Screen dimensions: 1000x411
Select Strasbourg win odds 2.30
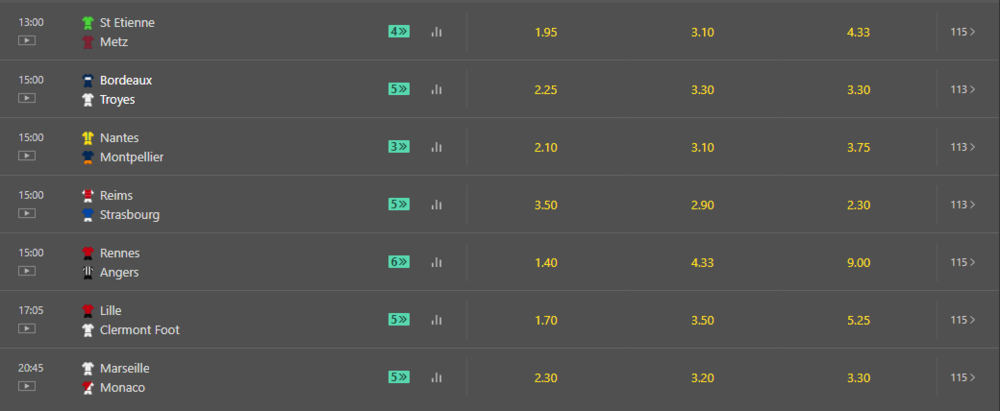858,206
